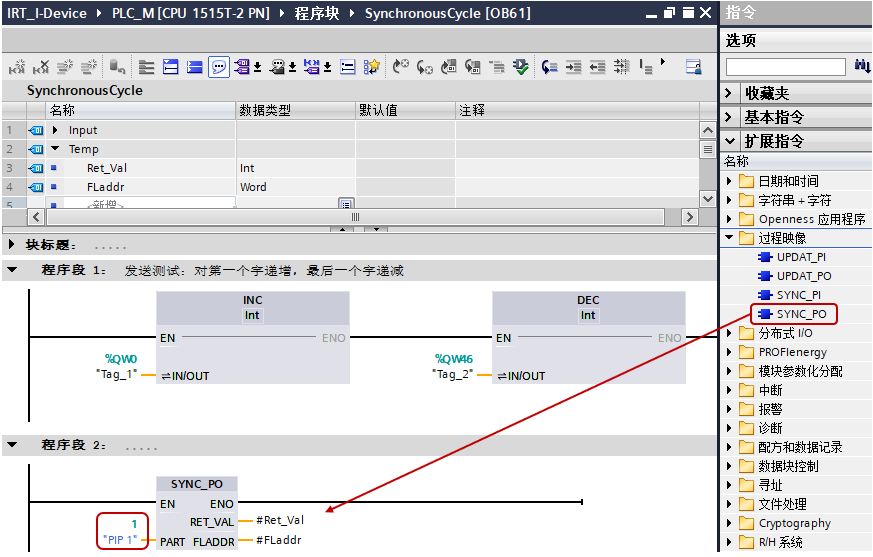
Task: Click the #FLaddr output operand
Action: coord(278,540)
